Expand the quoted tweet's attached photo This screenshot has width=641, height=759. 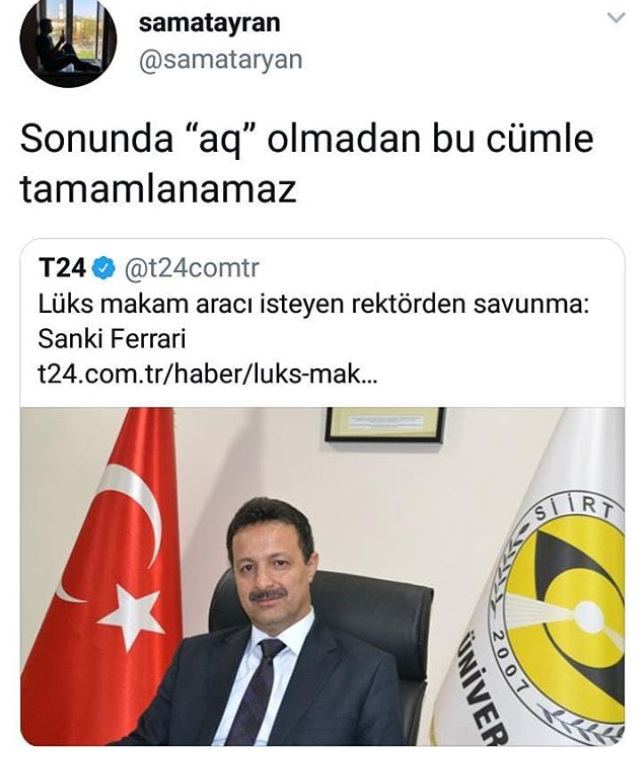tap(322, 576)
